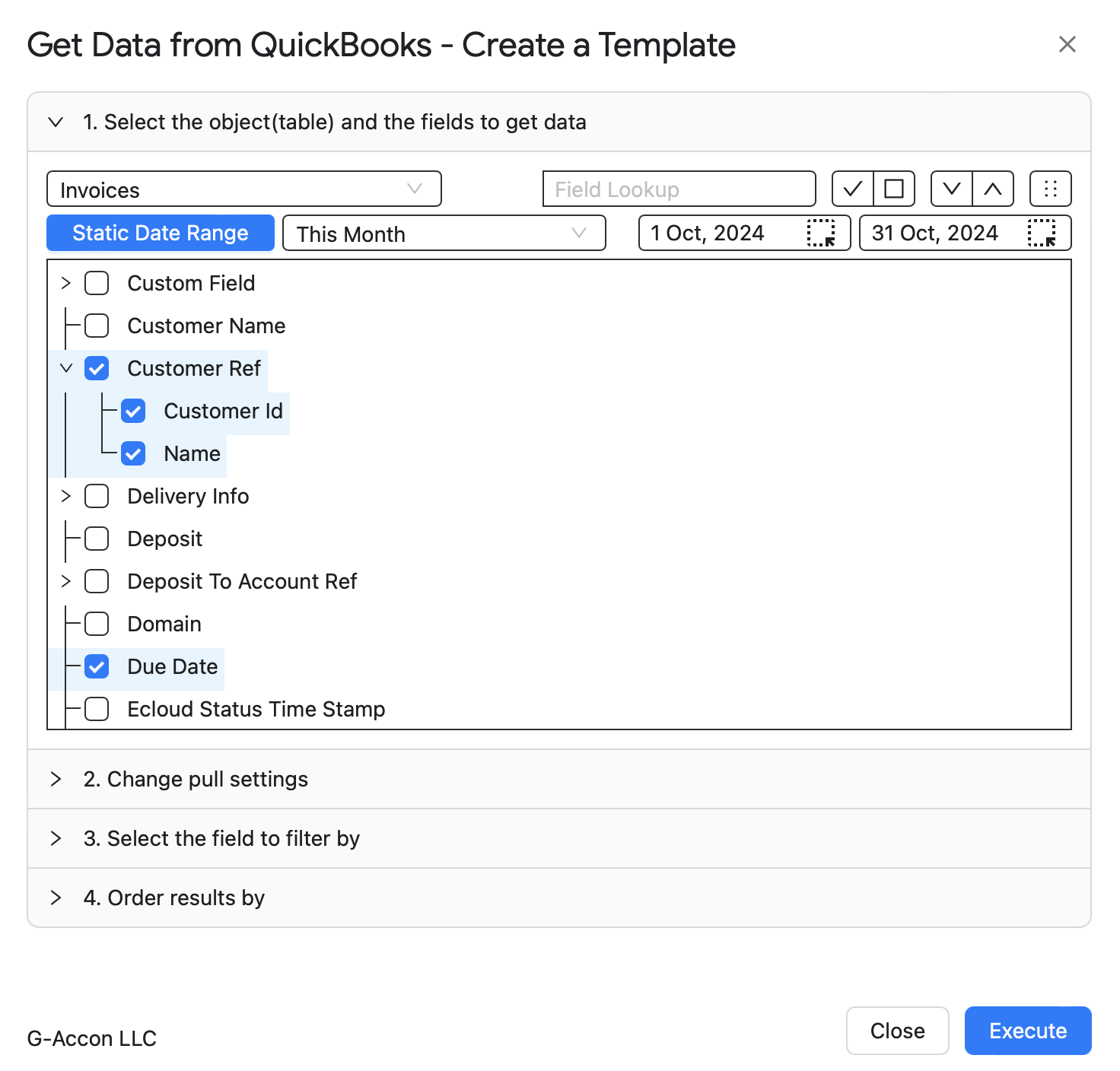Click the 31 Oct, 2024 end date field
Screen dimensions: 1120x1071
point(966,233)
